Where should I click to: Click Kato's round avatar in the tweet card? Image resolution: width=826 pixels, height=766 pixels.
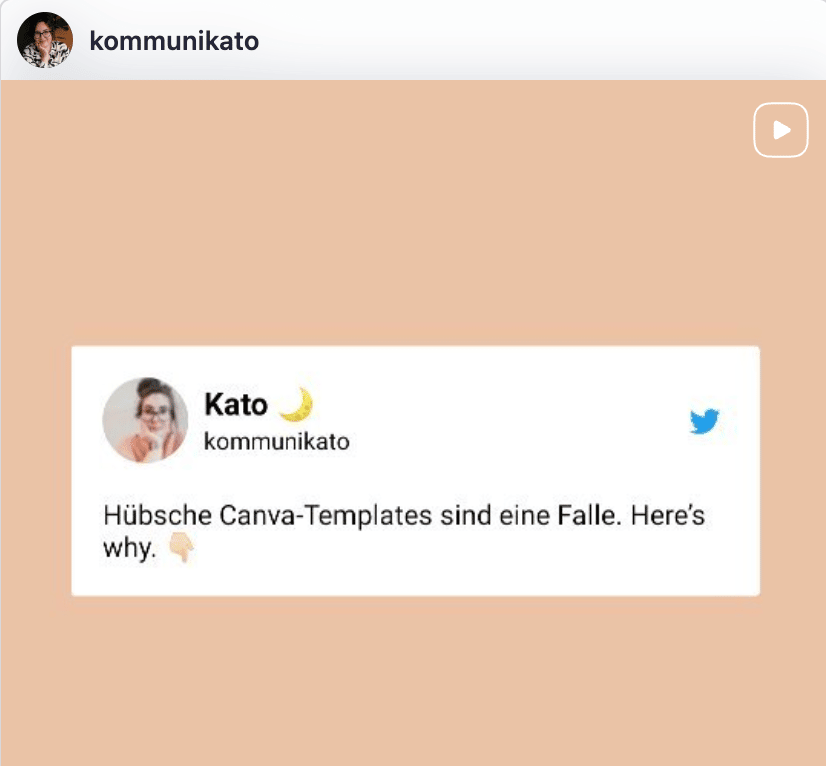(x=145, y=420)
